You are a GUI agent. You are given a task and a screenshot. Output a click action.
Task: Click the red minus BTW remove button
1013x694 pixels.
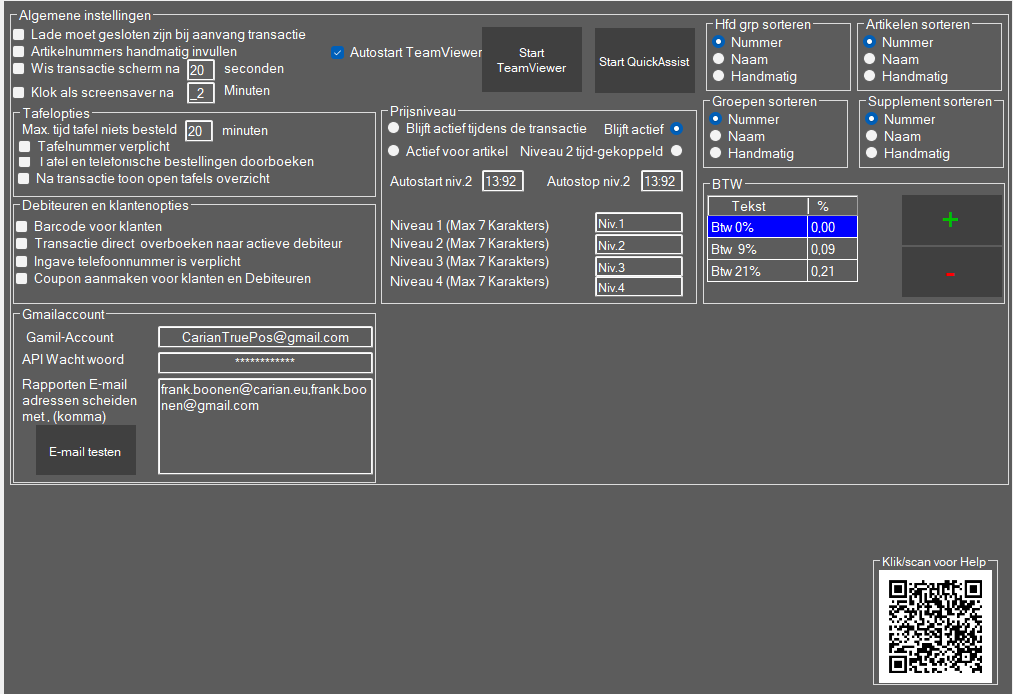951,273
